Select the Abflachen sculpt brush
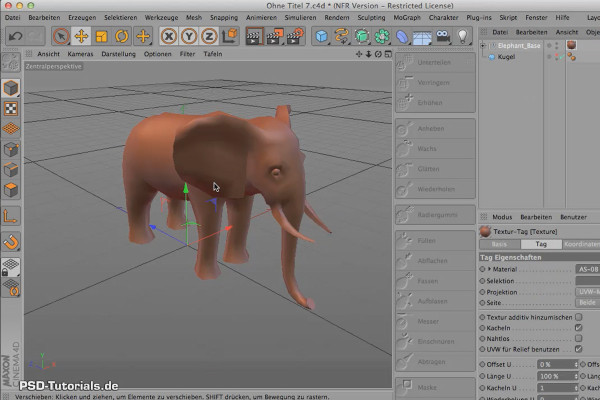 click(435, 261)
